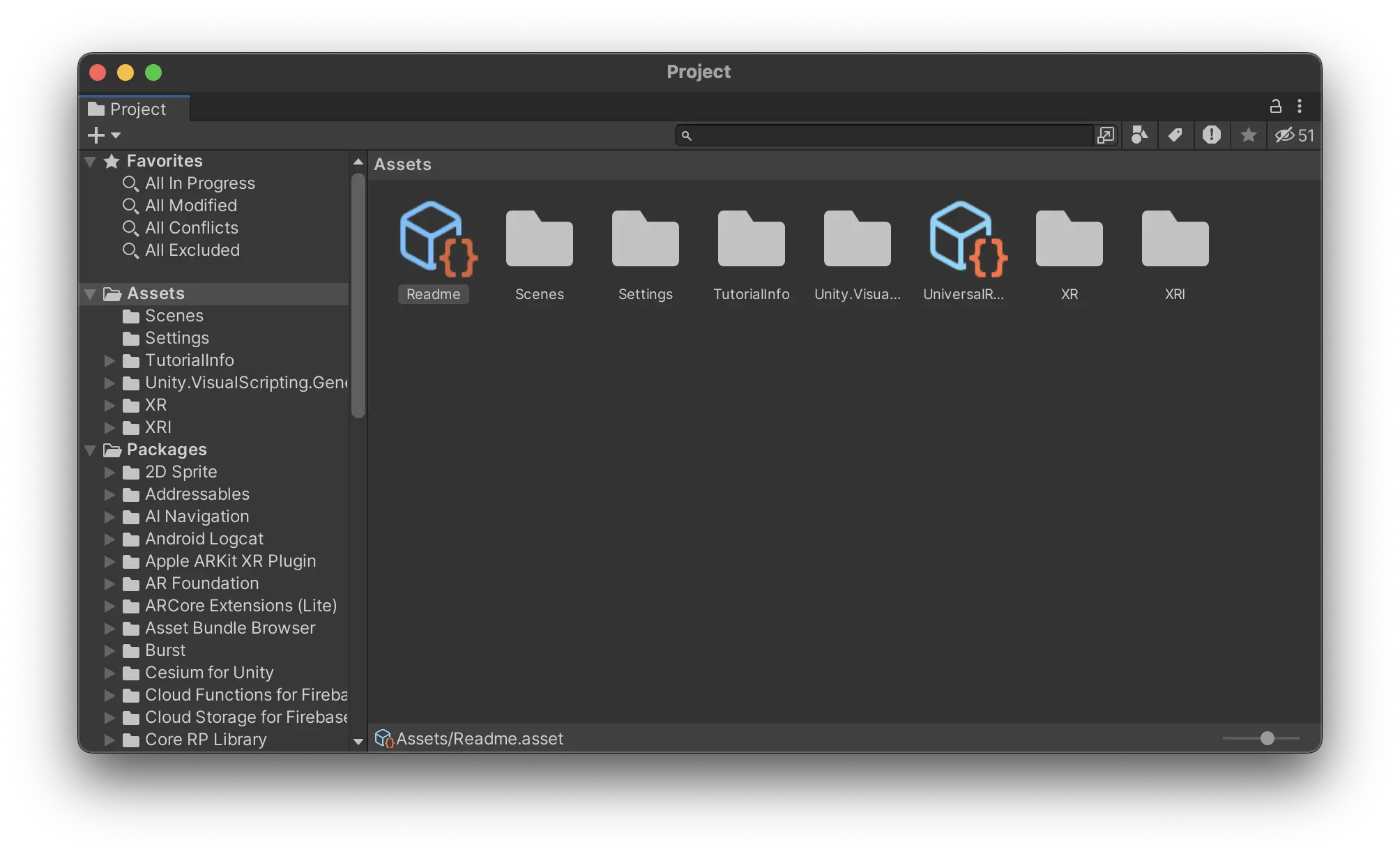Image resolution: width=1400 pixels, height=856 pixels.
Task: Select the Readme asset in the grid
Action: pos(434,240)
